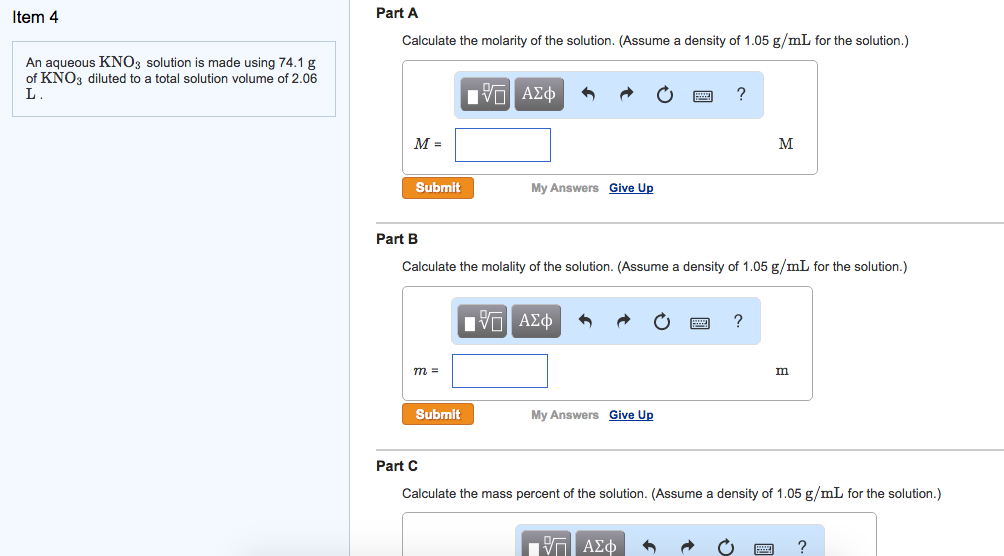
Task: Open Greek symbols menu in Part A toolbar
Action: click(x=538, y=94)
